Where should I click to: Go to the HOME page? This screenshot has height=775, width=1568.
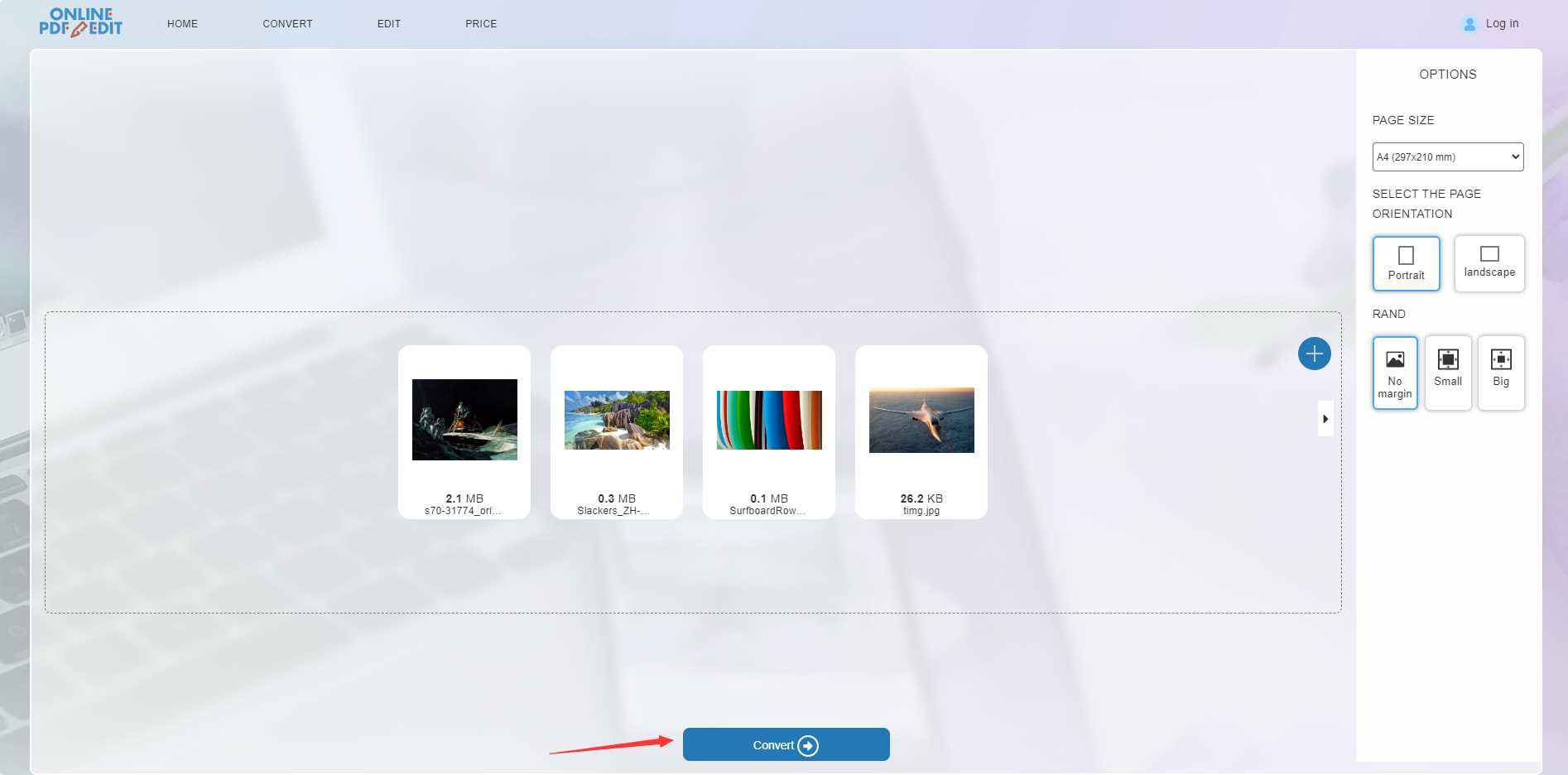tap(182, 23)
